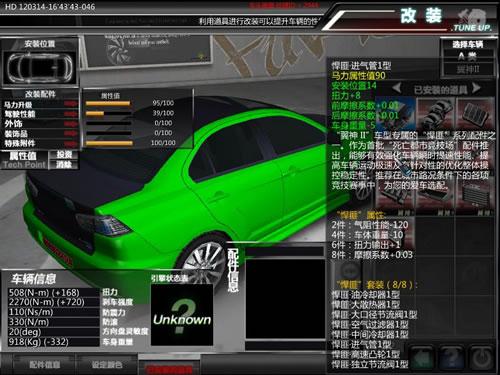Click the green back button icon
500x375 pixels.
423,358
